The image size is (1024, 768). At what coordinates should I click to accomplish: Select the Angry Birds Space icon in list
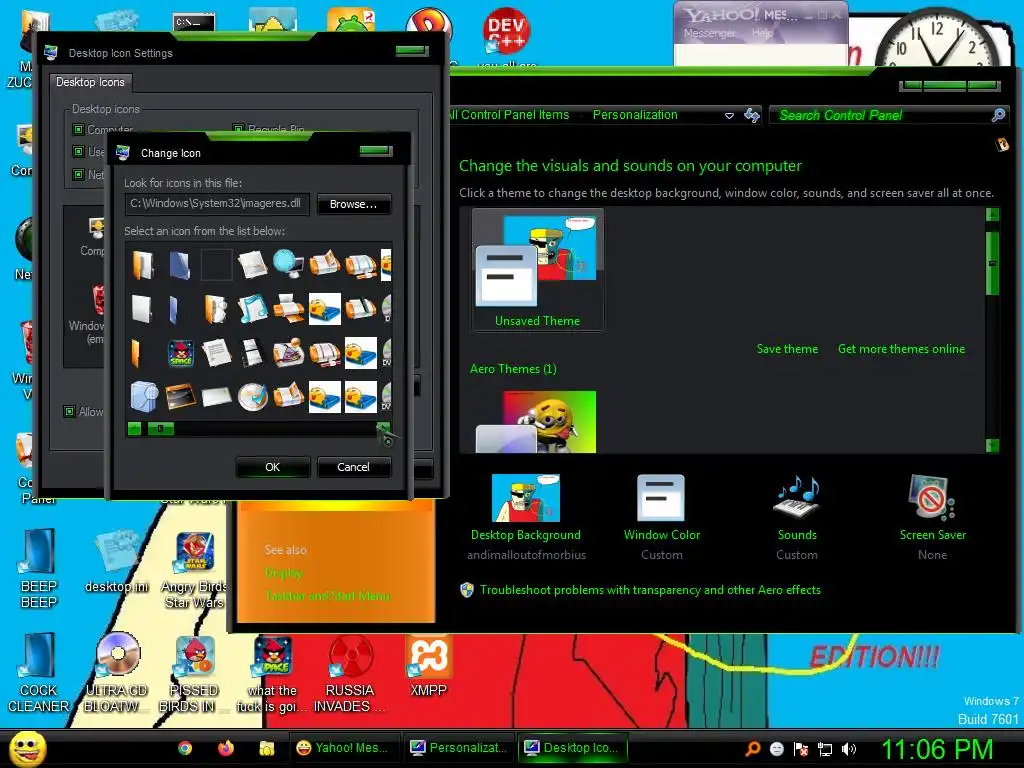181,353
